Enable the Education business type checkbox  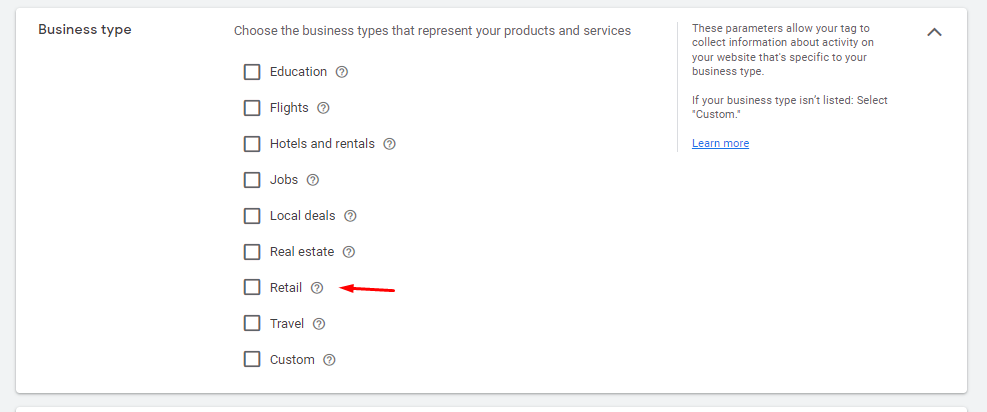pos(252,72)
